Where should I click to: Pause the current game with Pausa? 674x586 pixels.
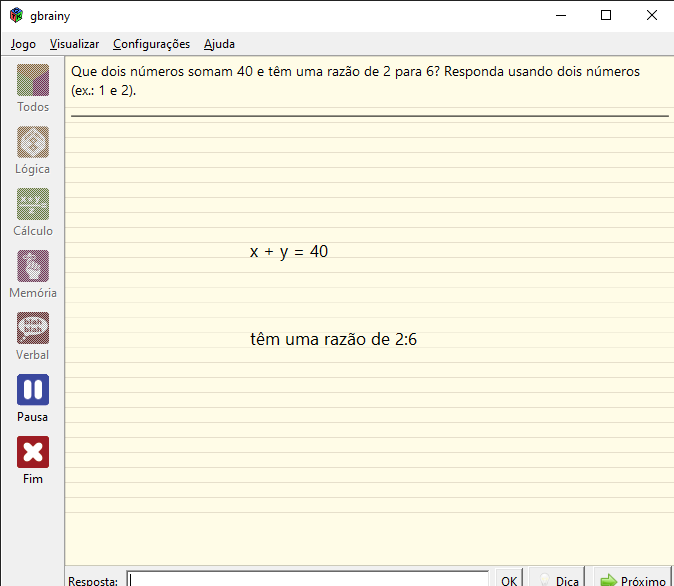point(33,390)
